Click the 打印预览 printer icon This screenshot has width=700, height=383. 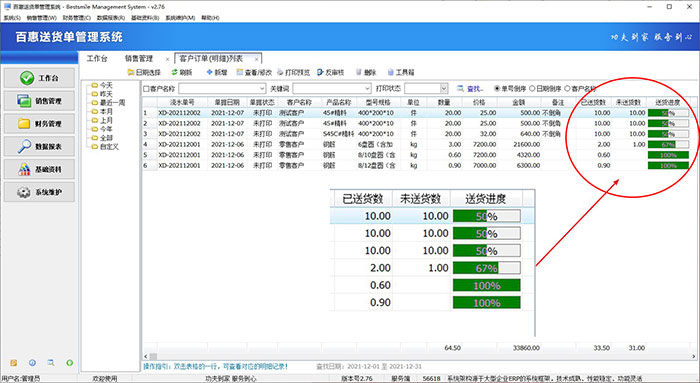(280, 72)
